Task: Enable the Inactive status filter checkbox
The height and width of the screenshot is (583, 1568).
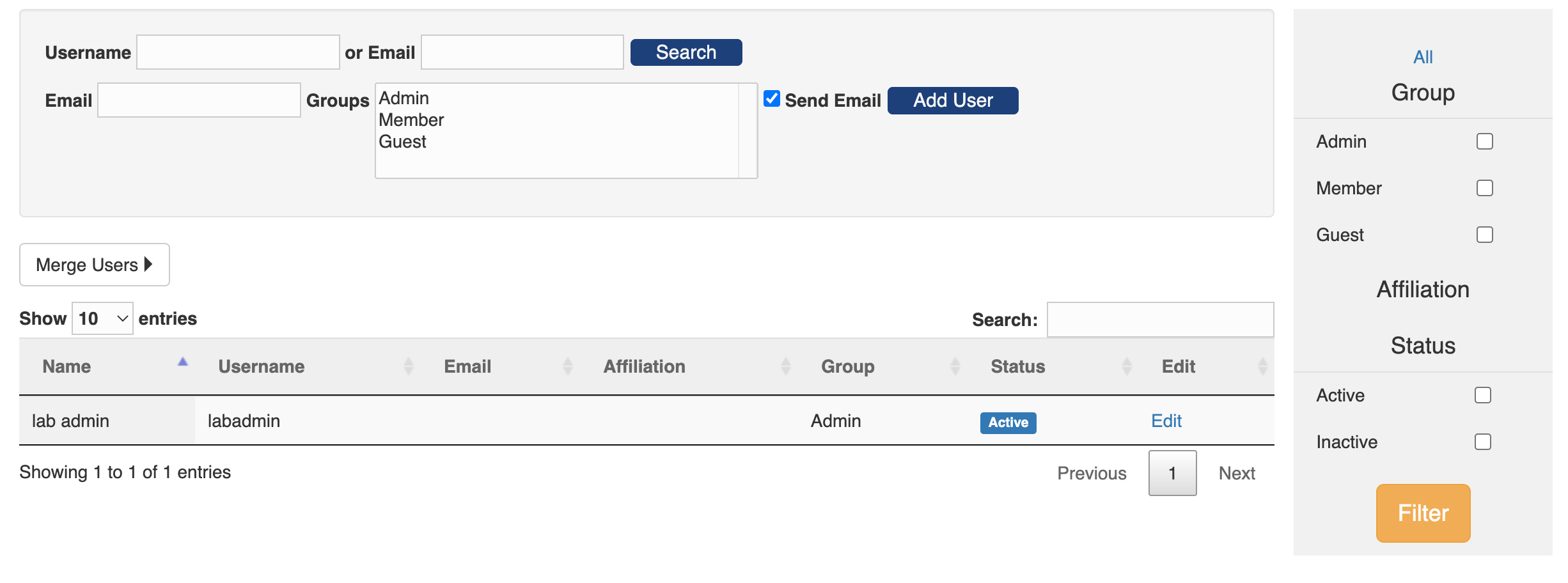Action: tap(1482, 442)
